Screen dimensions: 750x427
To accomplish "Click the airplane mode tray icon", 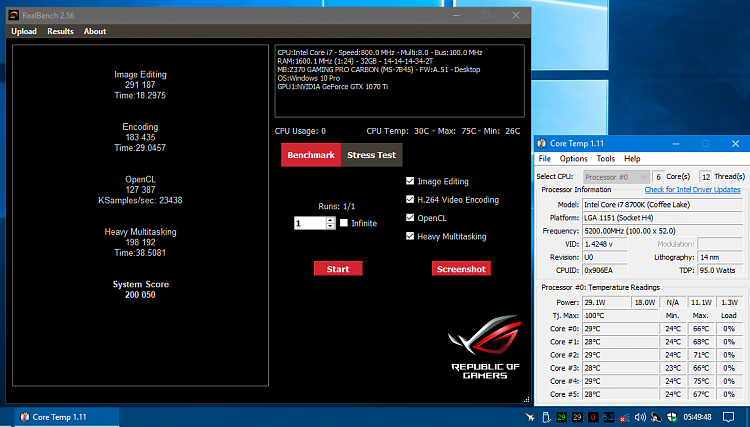I will pos(530,417).
